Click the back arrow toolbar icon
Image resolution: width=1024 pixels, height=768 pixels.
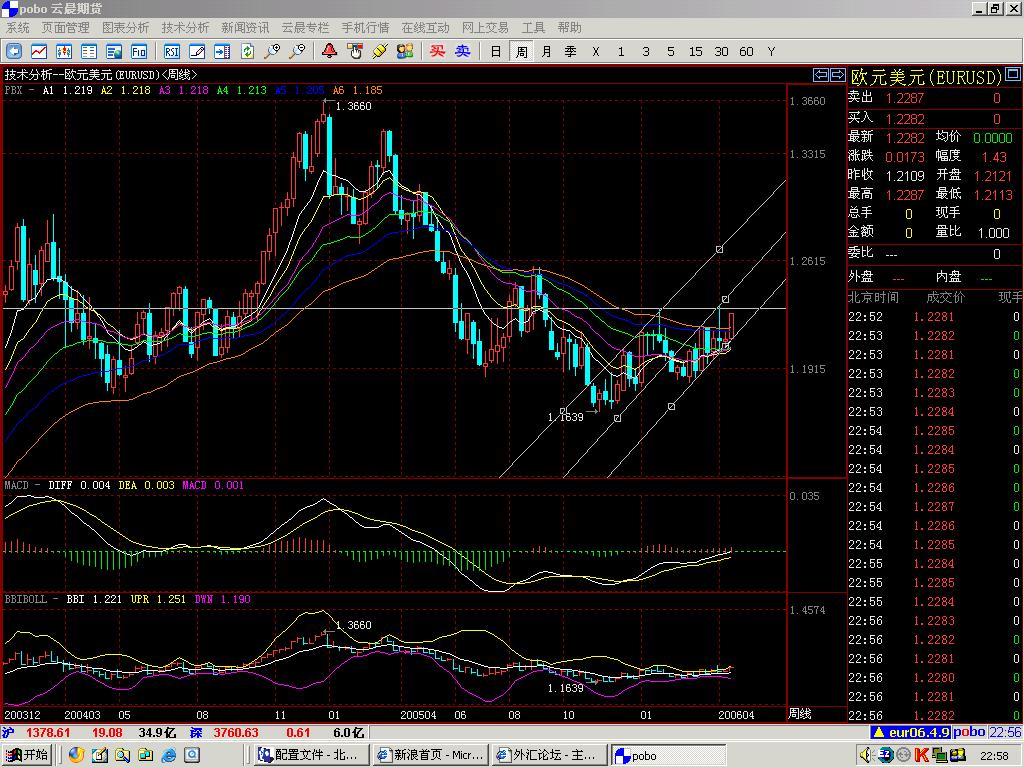tap(14, 52)
